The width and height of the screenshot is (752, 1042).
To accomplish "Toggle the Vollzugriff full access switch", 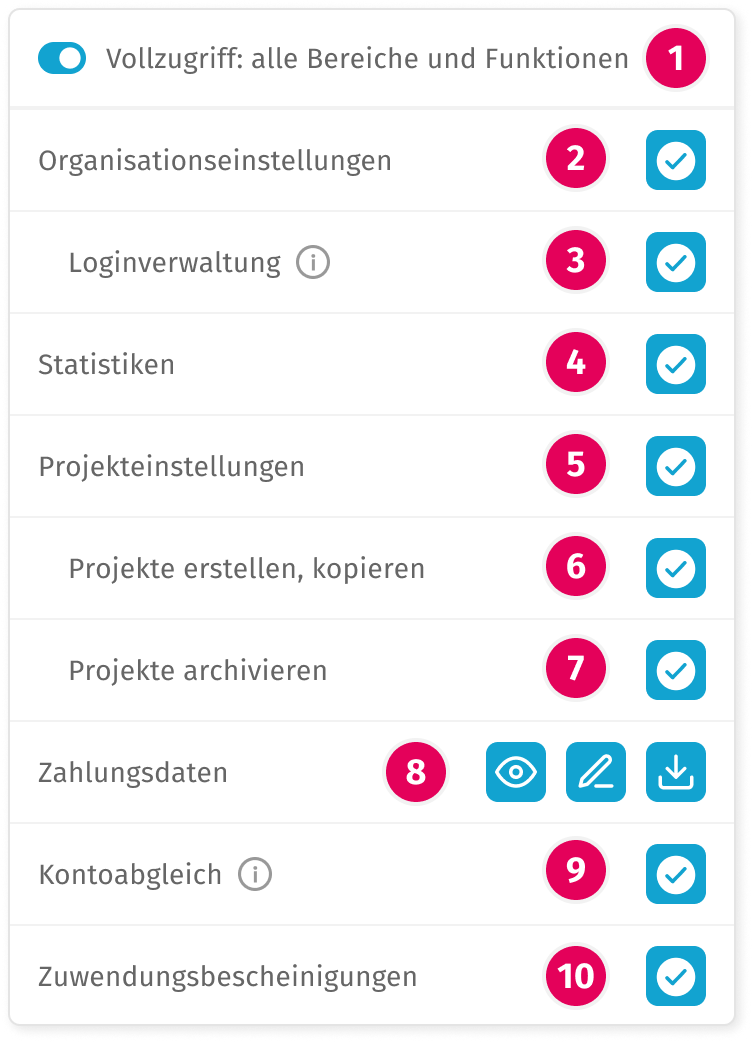I will pos(62,59).
